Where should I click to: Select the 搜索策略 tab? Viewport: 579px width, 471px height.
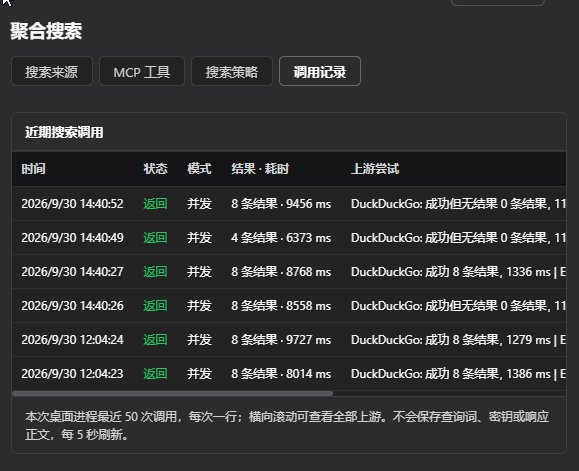[x=232, y=71]
